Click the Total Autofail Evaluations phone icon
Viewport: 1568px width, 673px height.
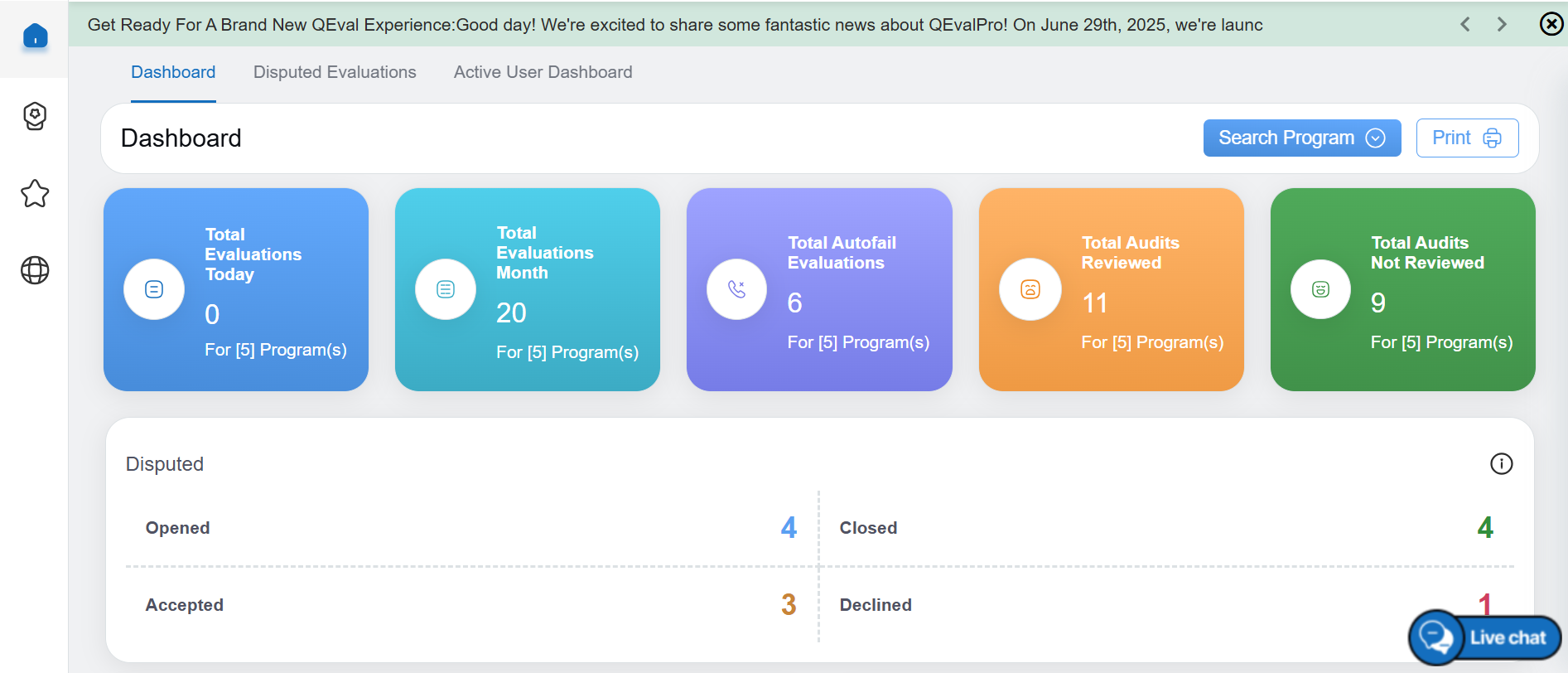pyautogui.click(x=736, y=289)
